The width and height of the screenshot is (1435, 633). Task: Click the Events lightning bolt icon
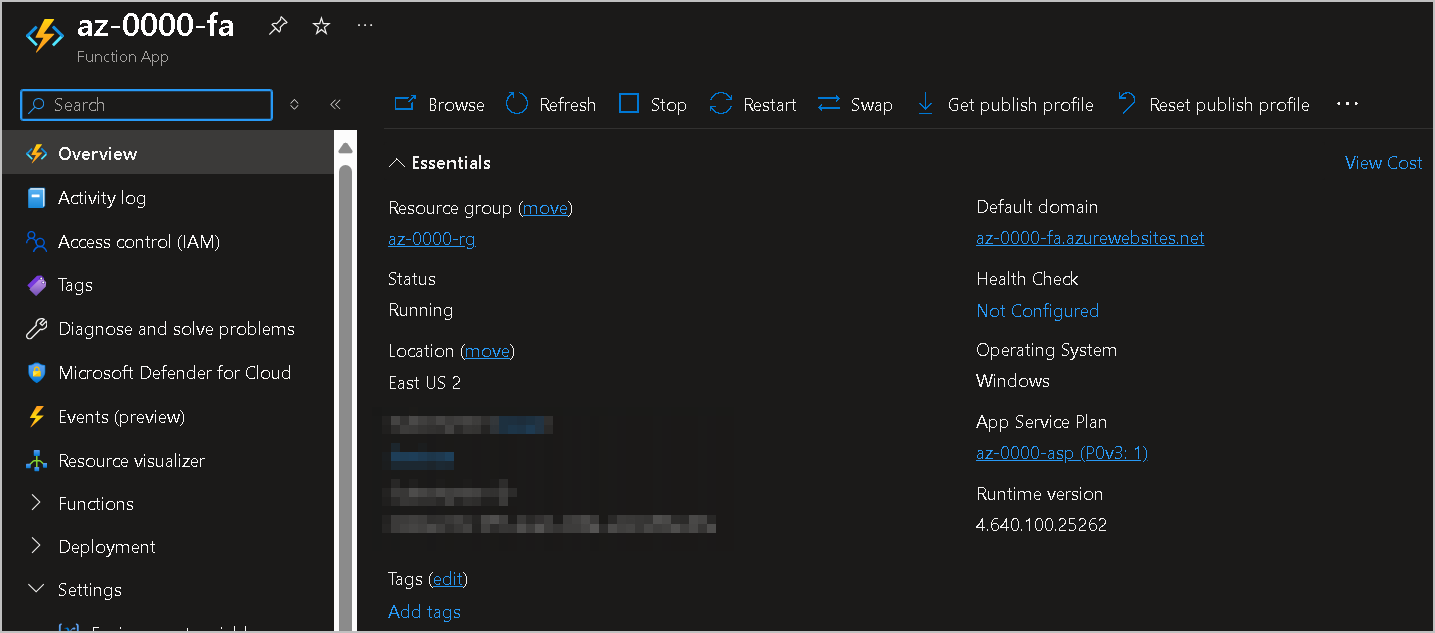[37, 417]
